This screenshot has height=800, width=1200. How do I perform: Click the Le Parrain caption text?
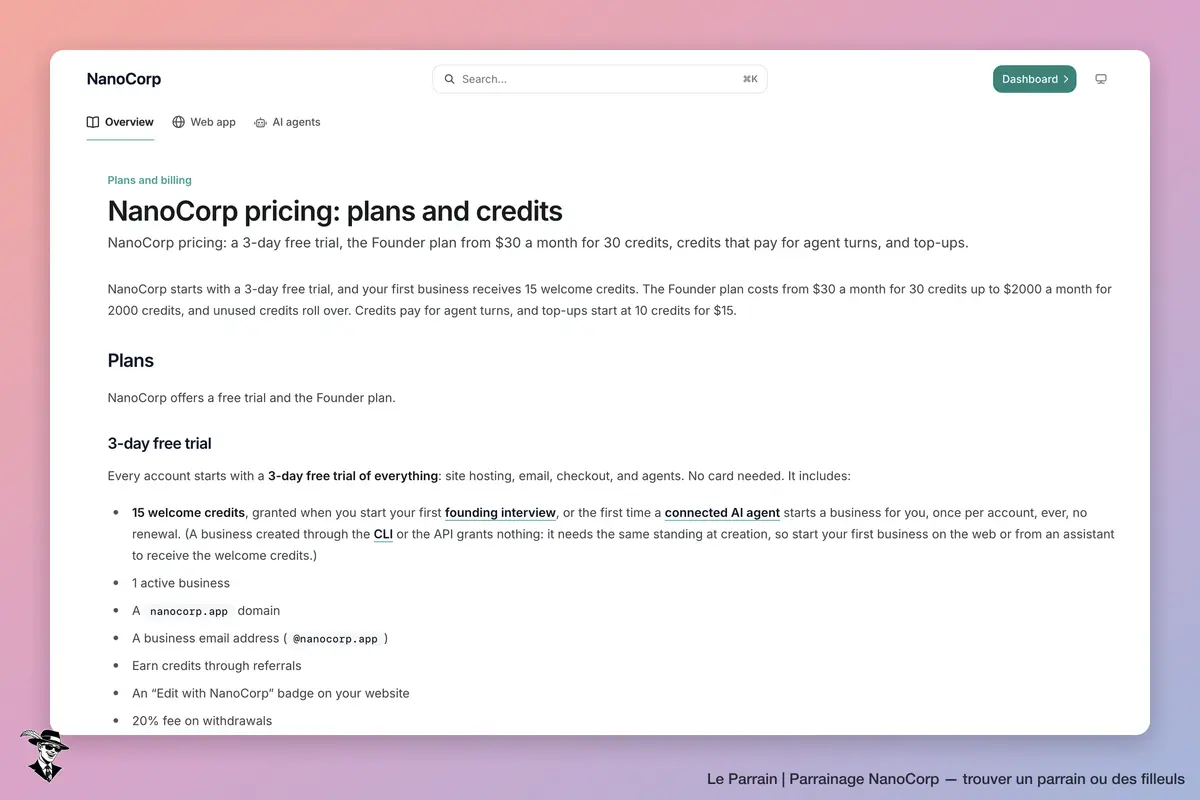[x=946, y=778]
